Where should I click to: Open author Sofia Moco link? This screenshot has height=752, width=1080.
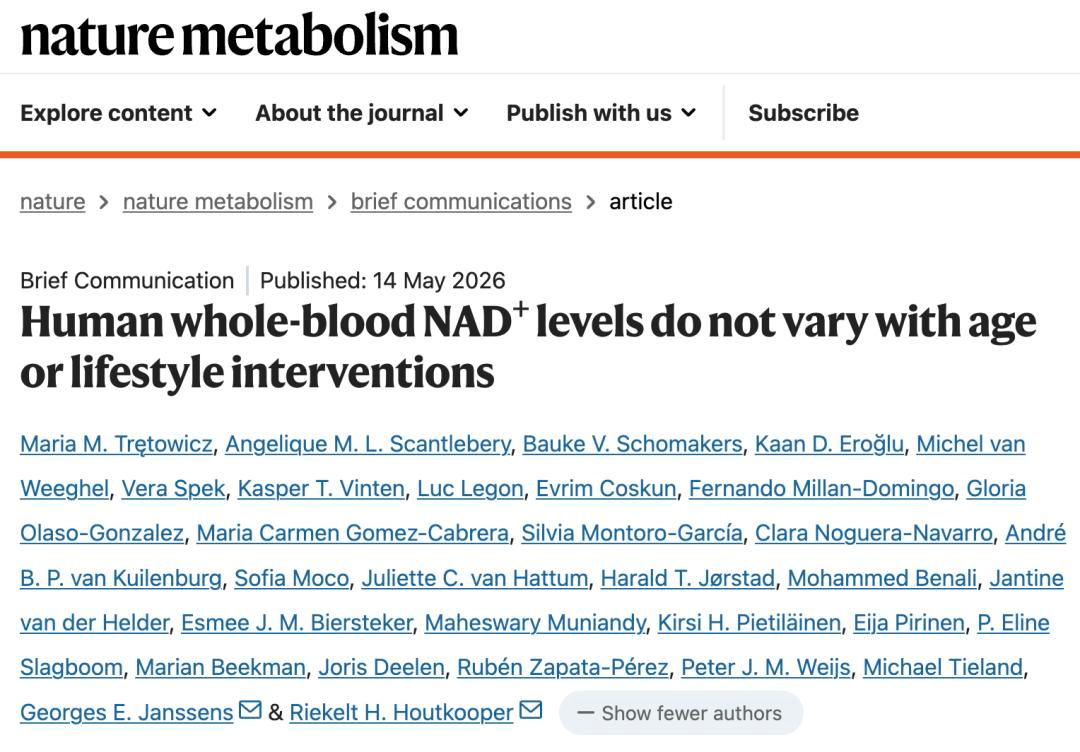click(291, 578)
